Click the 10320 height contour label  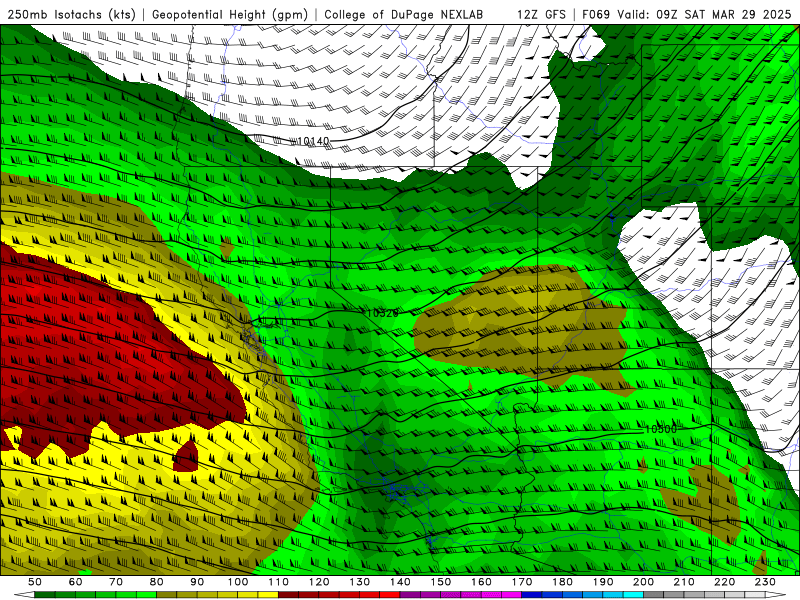pyautogui.click(x=382, y=313)
